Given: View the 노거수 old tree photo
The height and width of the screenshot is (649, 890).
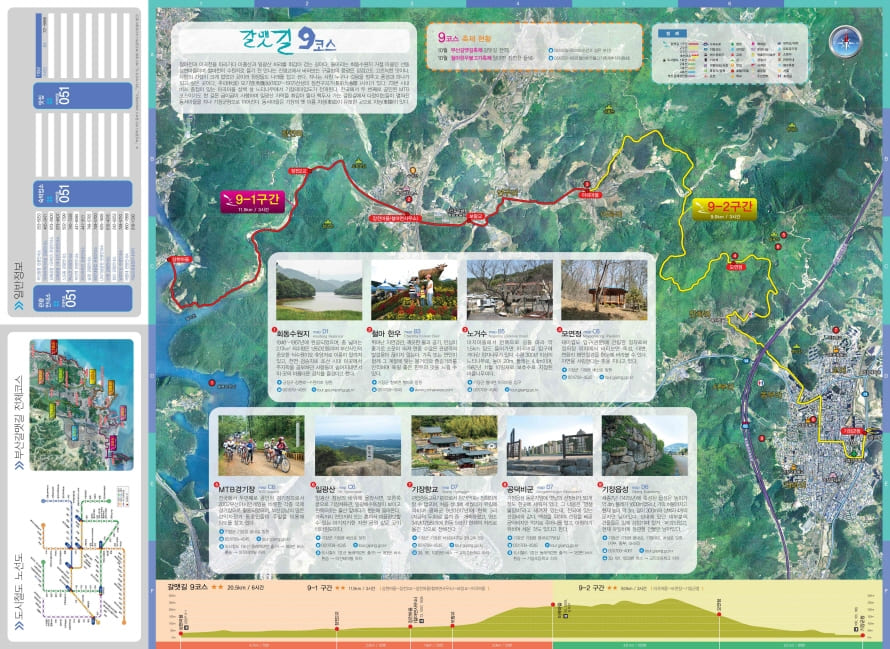Looking at the screenshot, I should pos(509,291).
